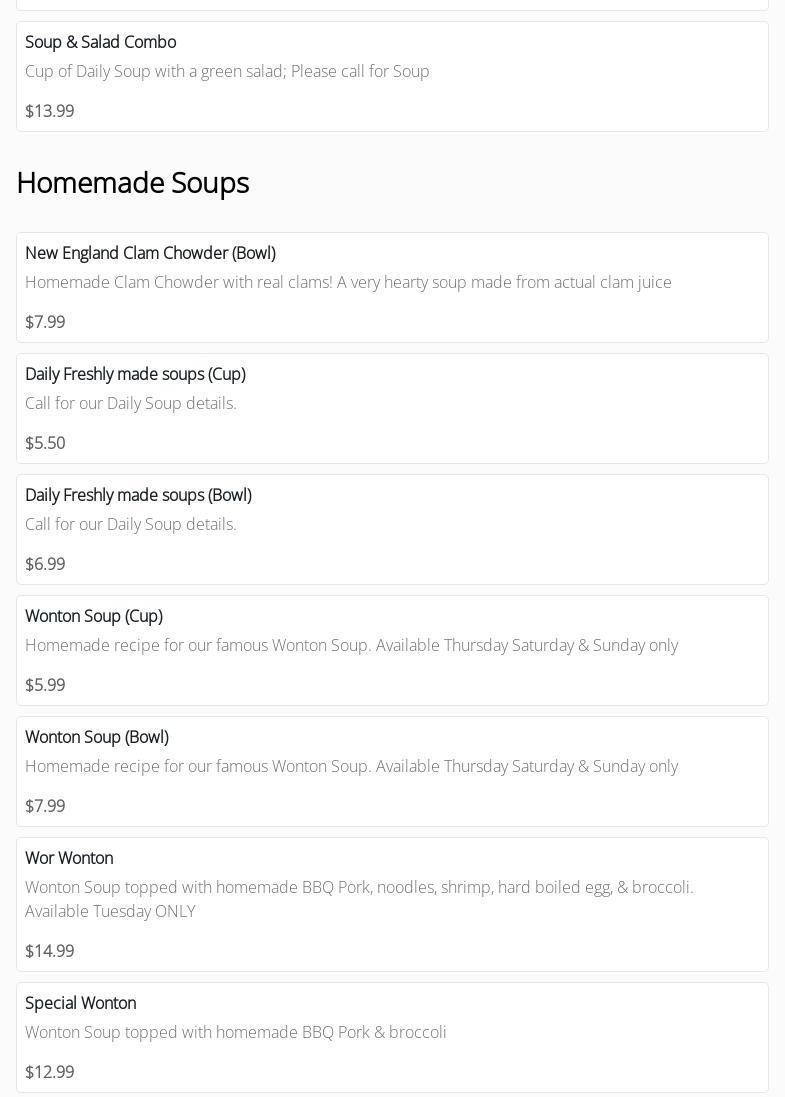Select New England Clam Chowder (Bowl)
The image size is (785, 1097).
coord(150,253)
